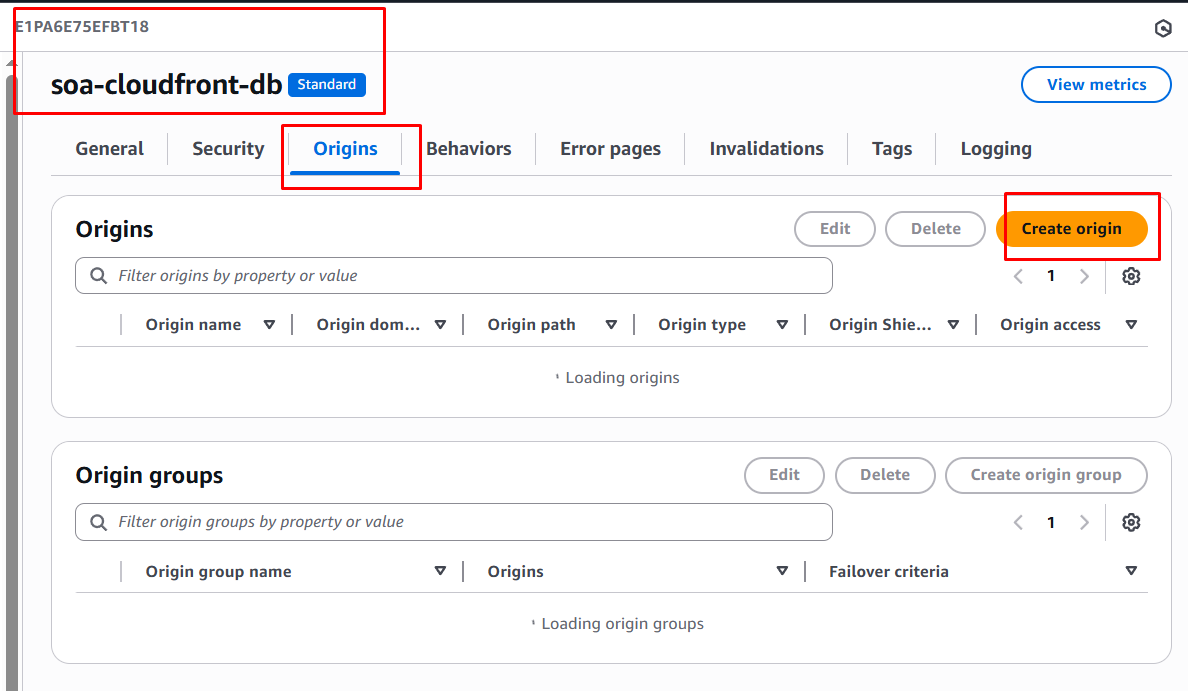Sort by Origin type column arrow
This screenshot has width=1188, height=691.
click(x=782, y=325)
